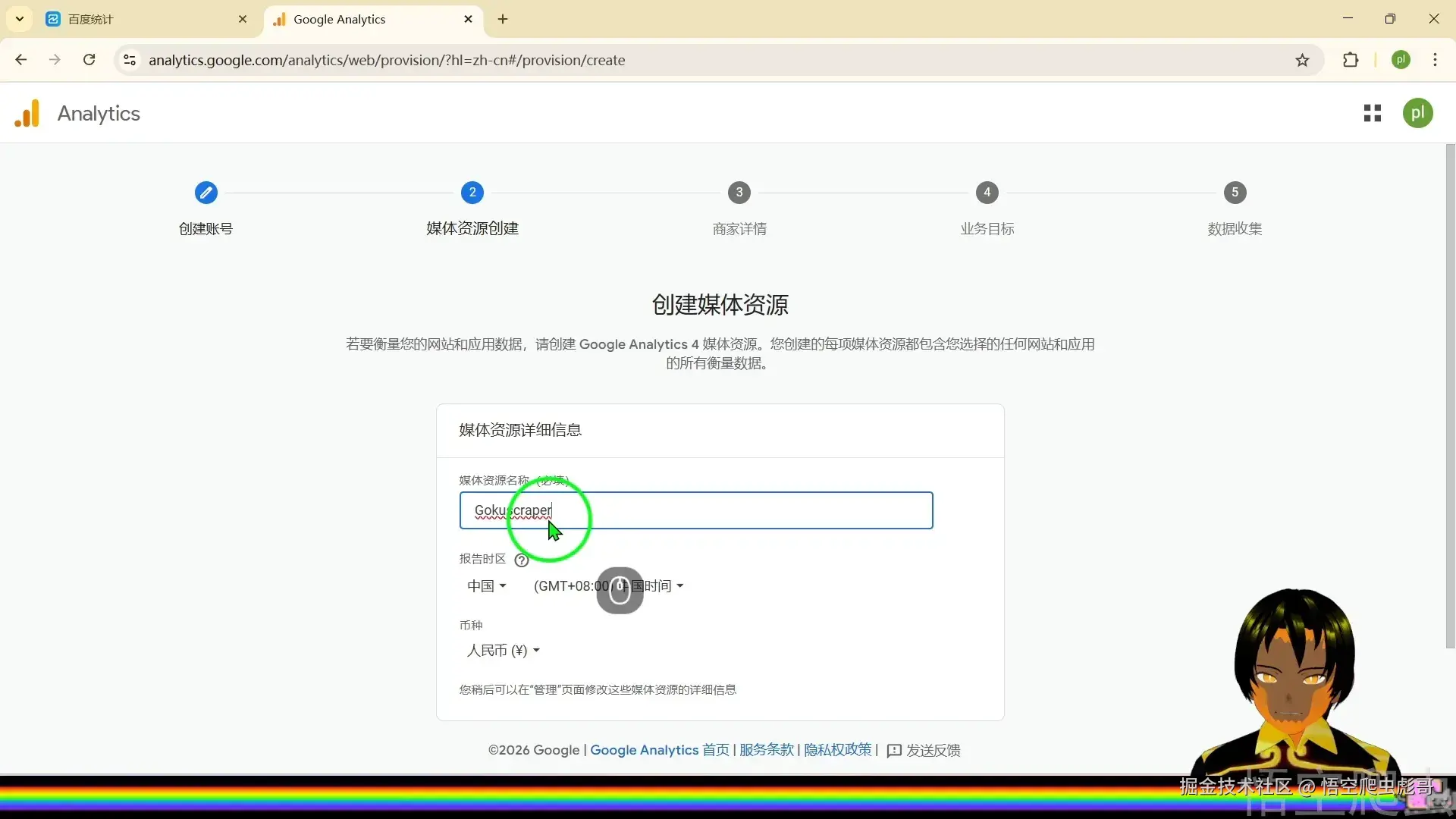The width and height of the screenshot is (1456, 819).
Task: Open the 服务条款 link
Action: coord(766,750)
